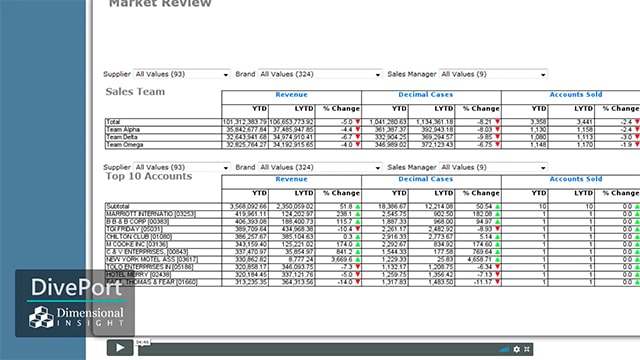The image size is (640, 360).
Task: Open Supplier dropdown above Sales Team
Action: point(182,74)
